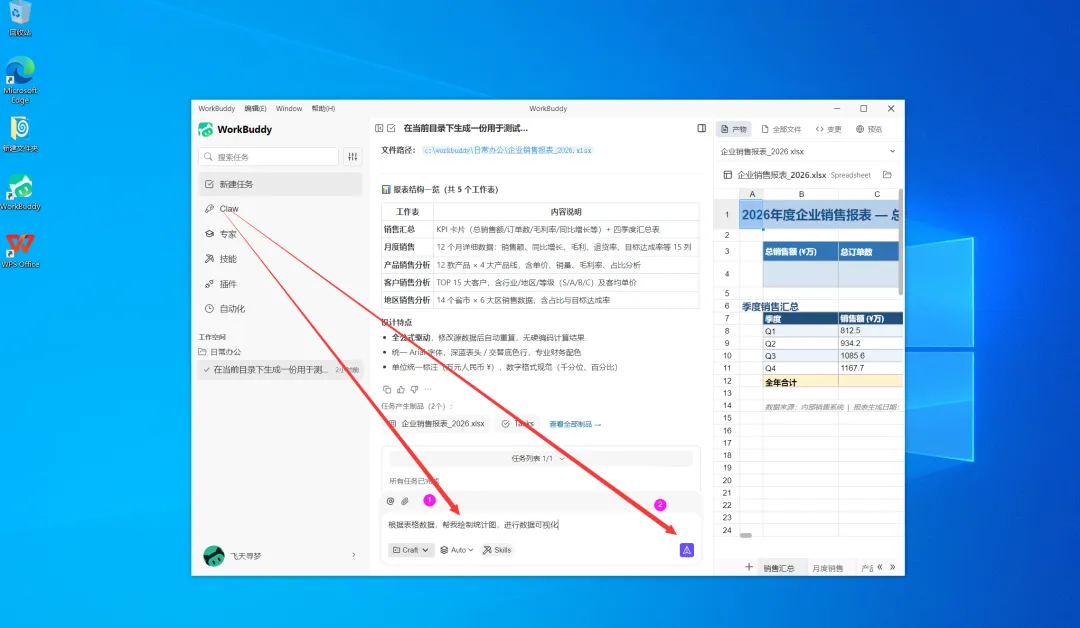The height and width of the screenshot is (628, 1080).
Task: Open the 新建文件夹 desktop icon
Action: pyautogui.click(x=20, y=134)
